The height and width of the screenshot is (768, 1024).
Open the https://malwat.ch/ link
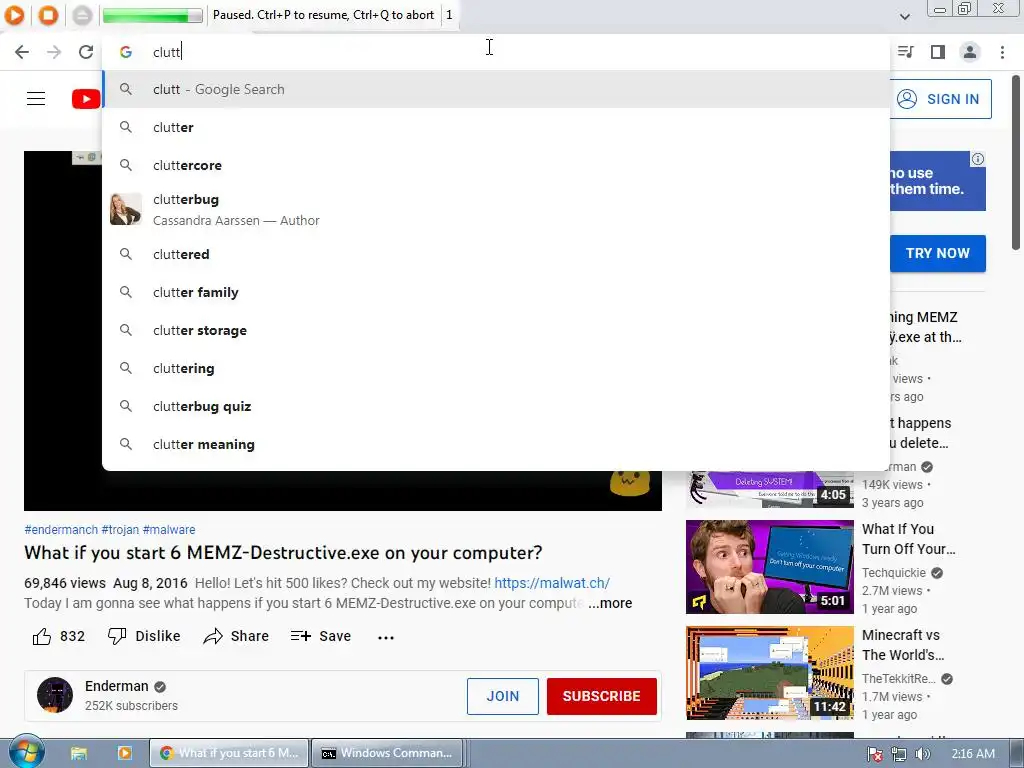click(x=552, y=583)
